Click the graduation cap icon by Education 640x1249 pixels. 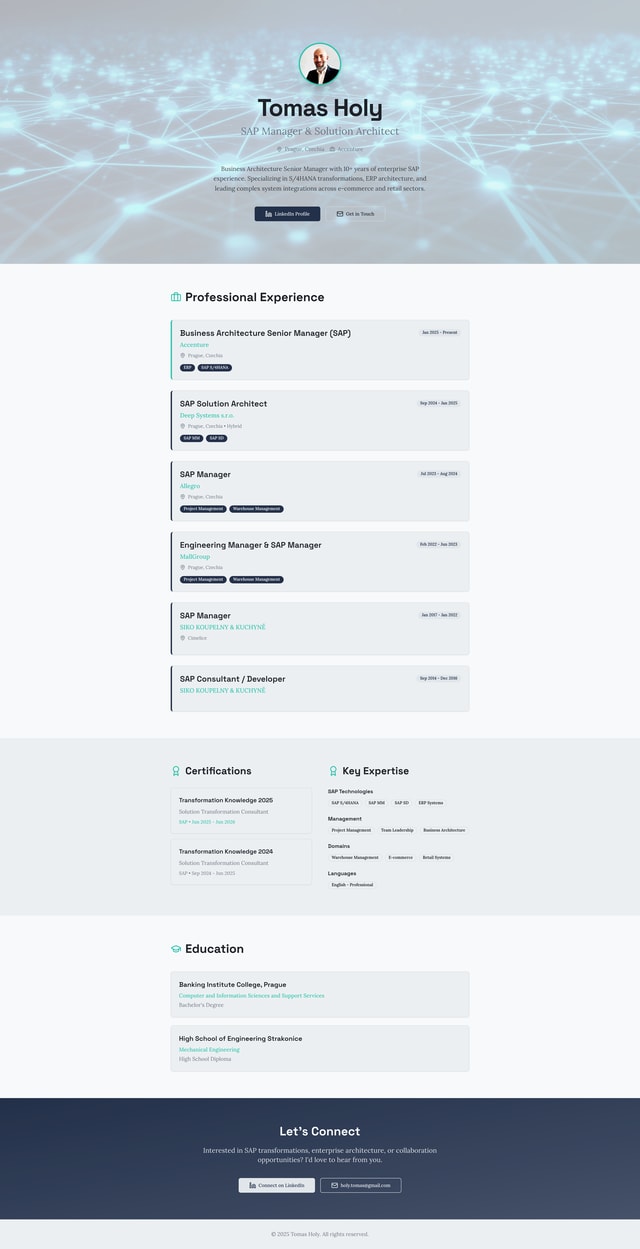point(176,949)
